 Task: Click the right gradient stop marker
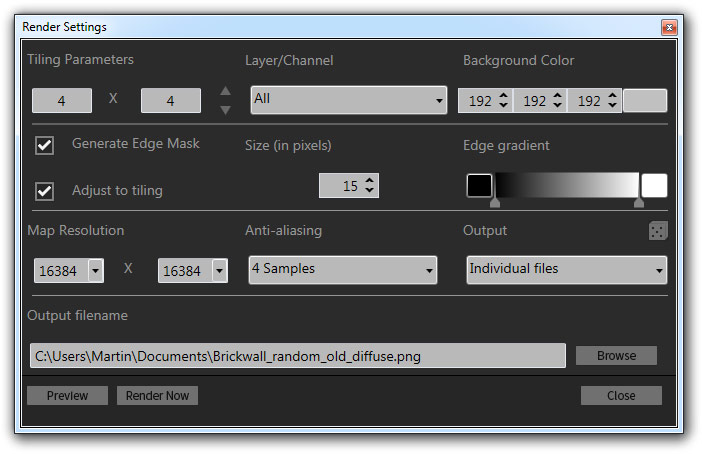coord(639,203)
